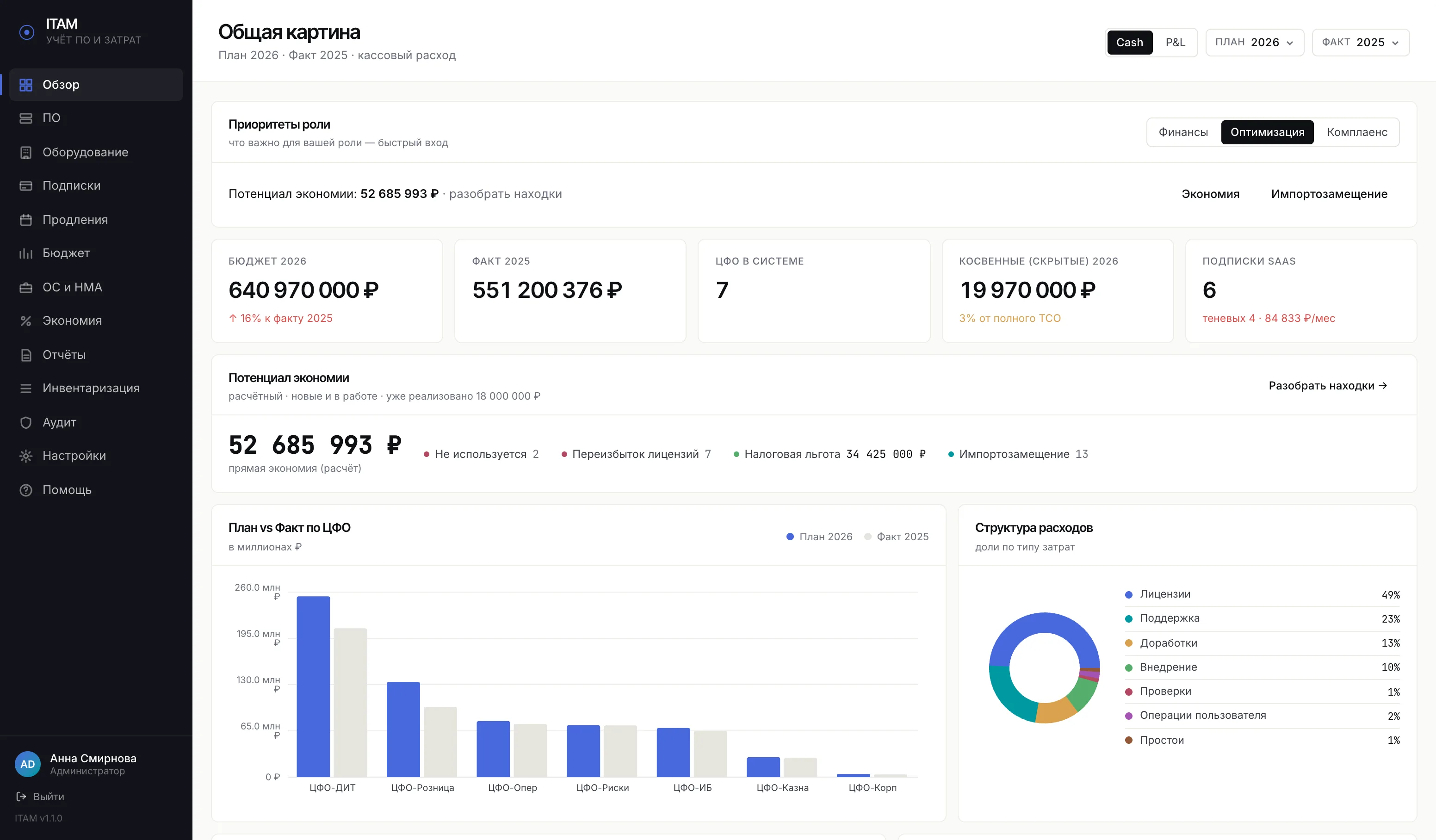Click the Экономия percent icon
Image resolution: width=1436 pixels, height=840 pixels.
(25, 321)
